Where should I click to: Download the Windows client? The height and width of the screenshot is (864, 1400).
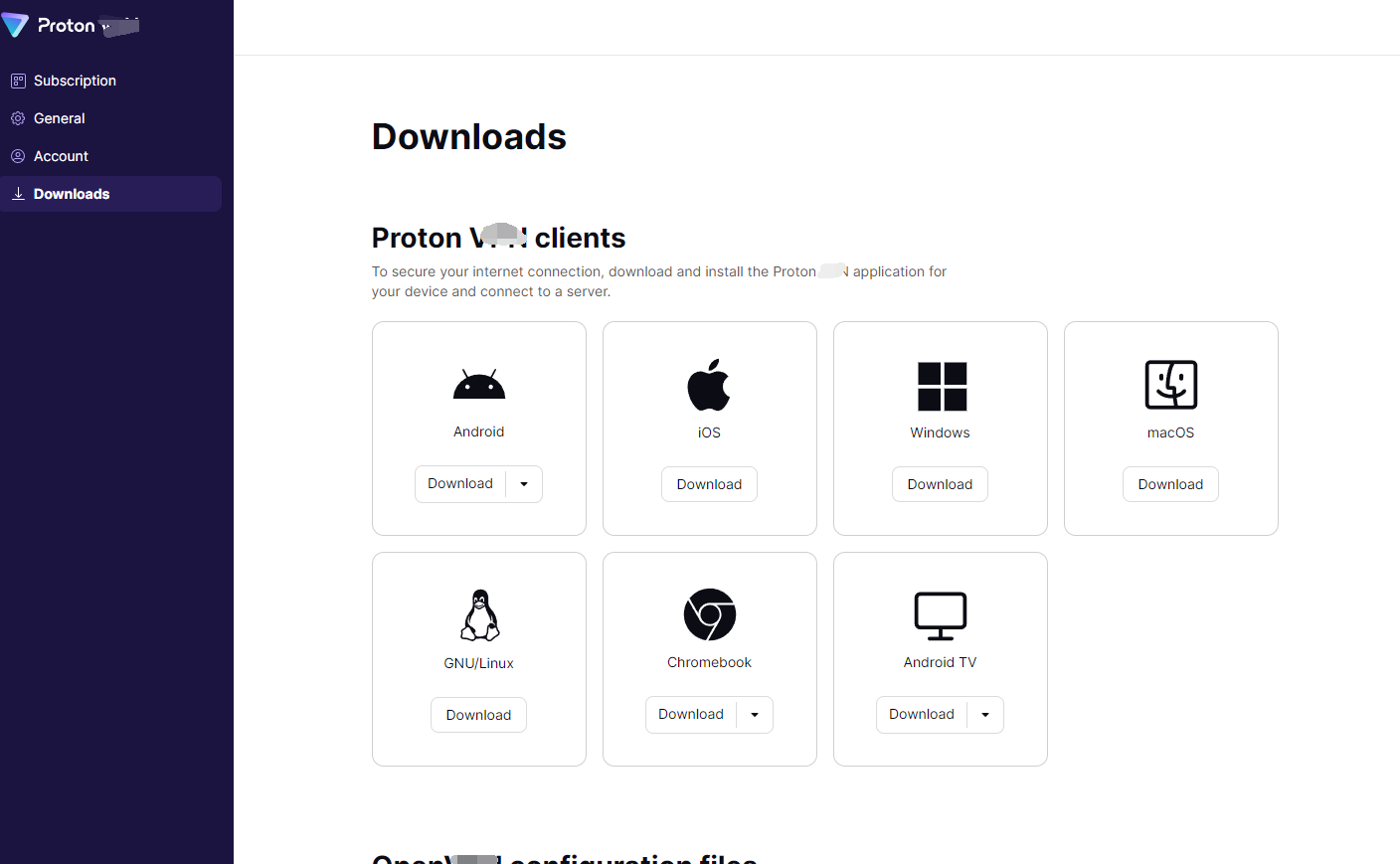click(x=940, y=484)
